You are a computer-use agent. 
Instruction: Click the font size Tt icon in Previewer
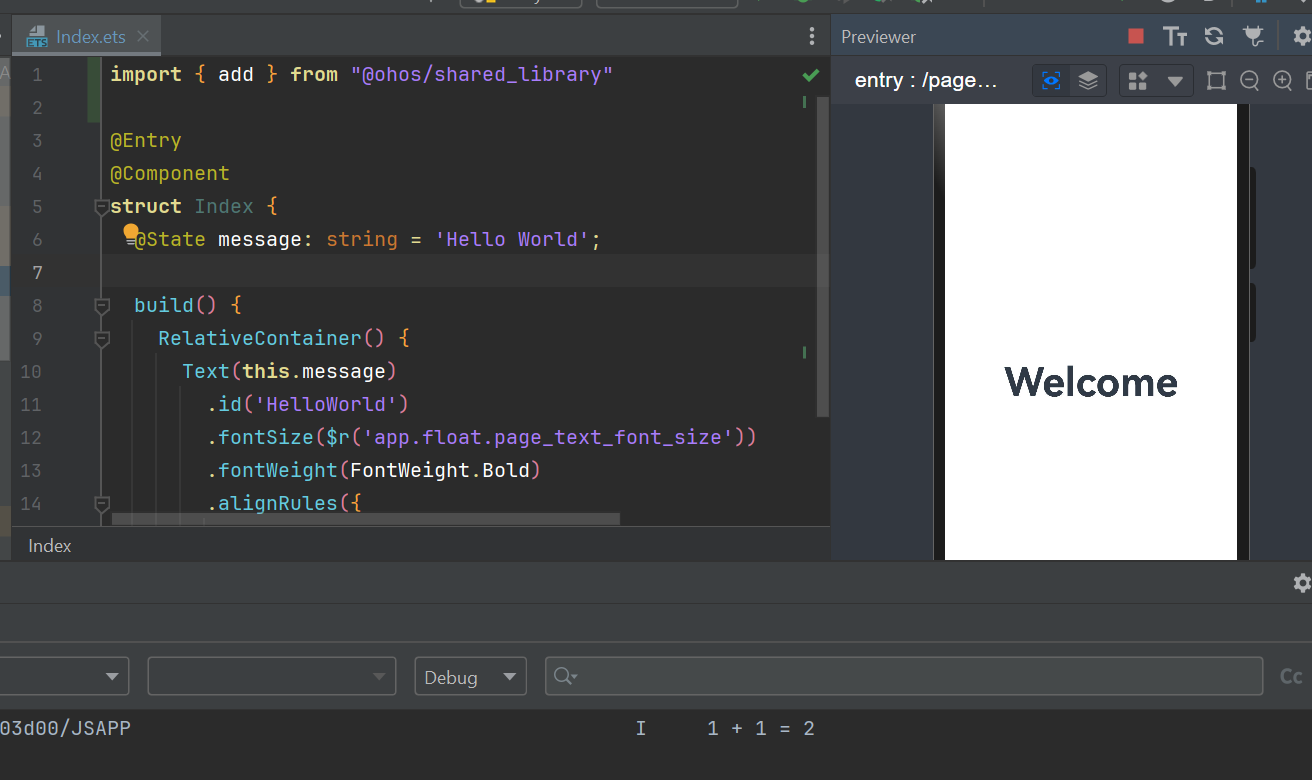coord(1175,37)
